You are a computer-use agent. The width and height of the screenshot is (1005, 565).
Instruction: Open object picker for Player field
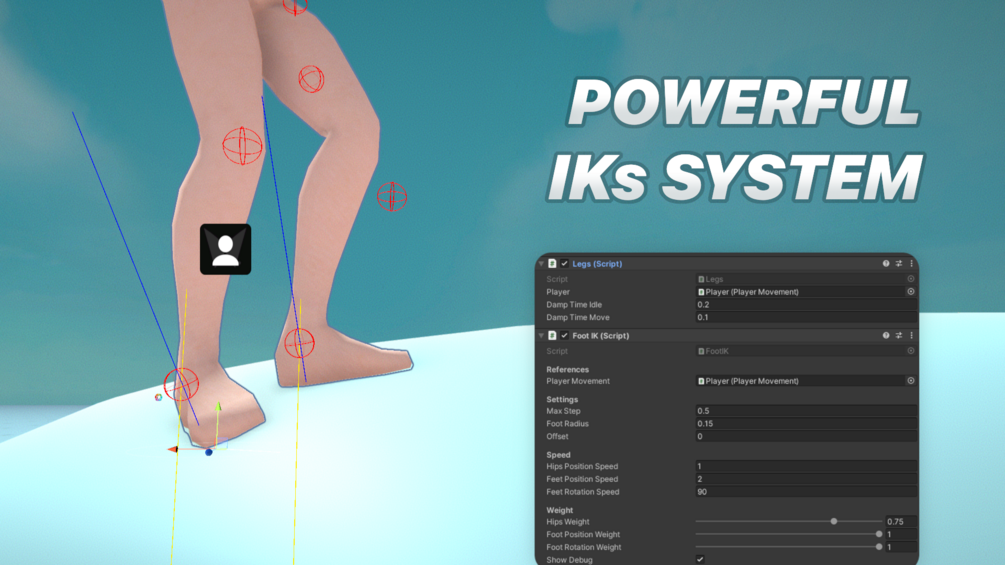[911, 292]
